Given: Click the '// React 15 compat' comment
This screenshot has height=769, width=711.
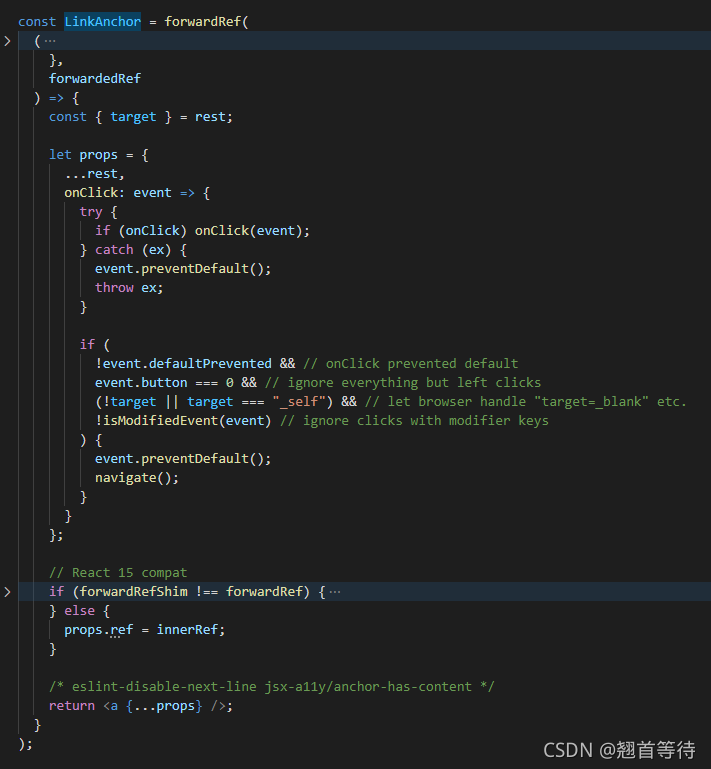Looking at the screenshot, I should pyautogui.click(x=118, y=573).
